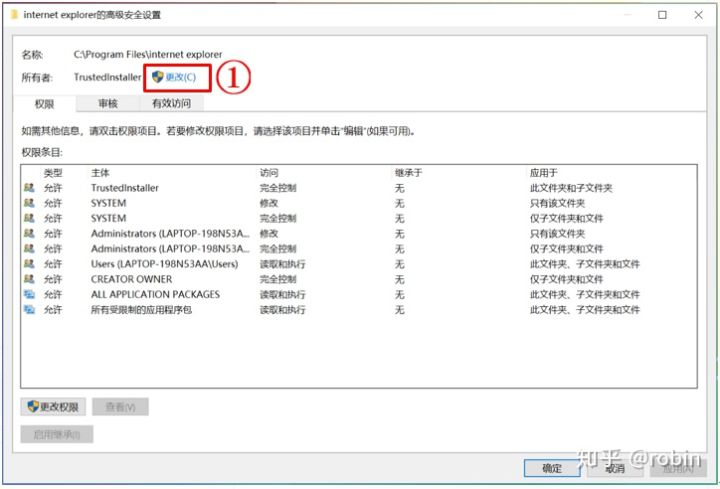Sort by the 主体 column header
Viewport: 720px width, 489px height.
pos(100,173)
